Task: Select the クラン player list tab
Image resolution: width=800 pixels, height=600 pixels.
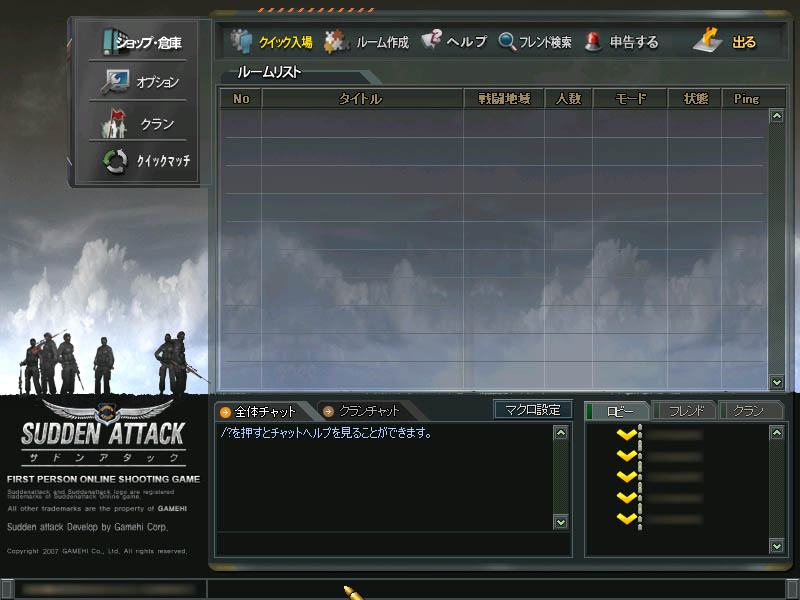Action: (x=749, y=411)
